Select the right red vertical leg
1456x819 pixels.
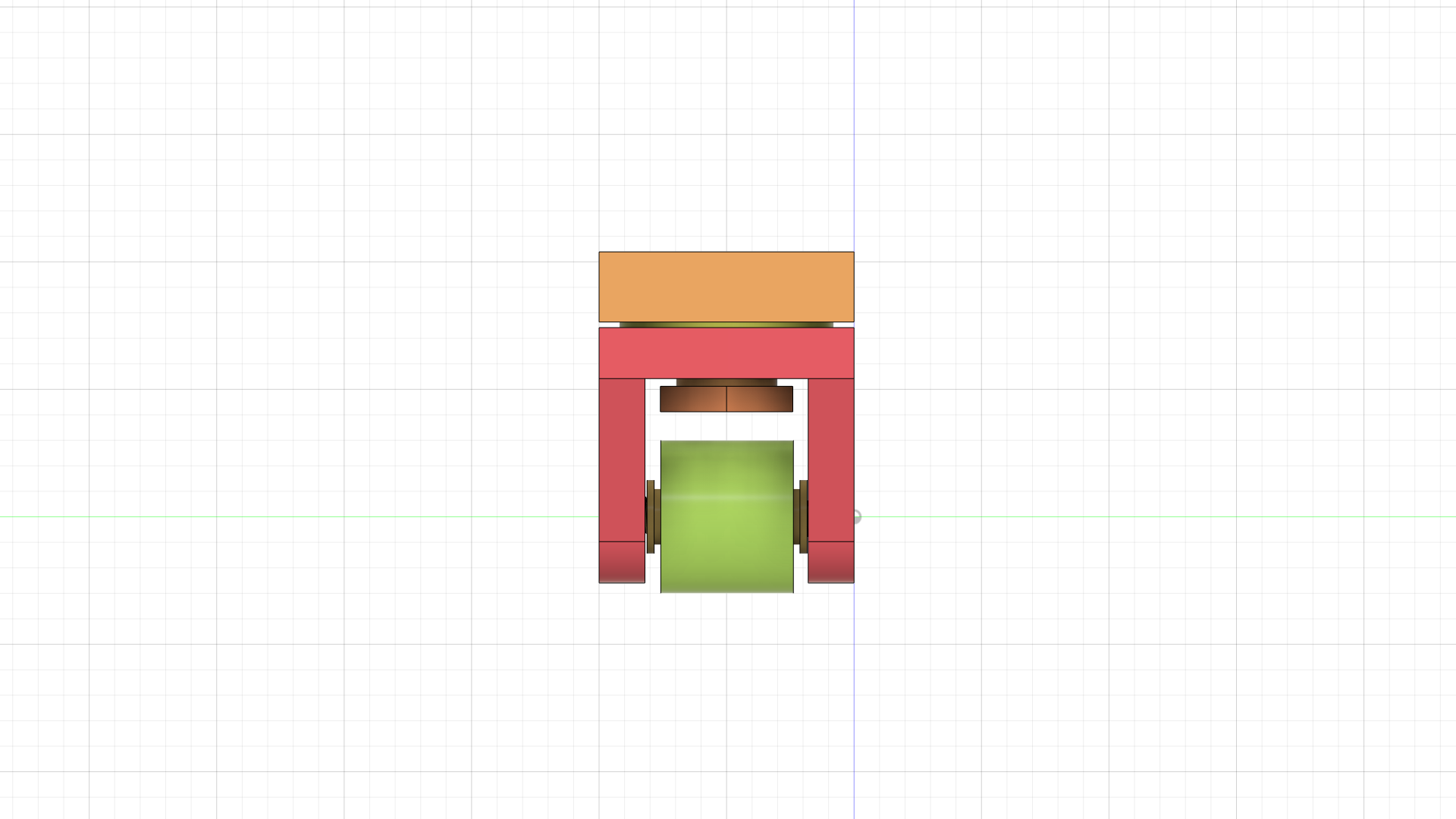pyautogui.click(x=831, y=460)
